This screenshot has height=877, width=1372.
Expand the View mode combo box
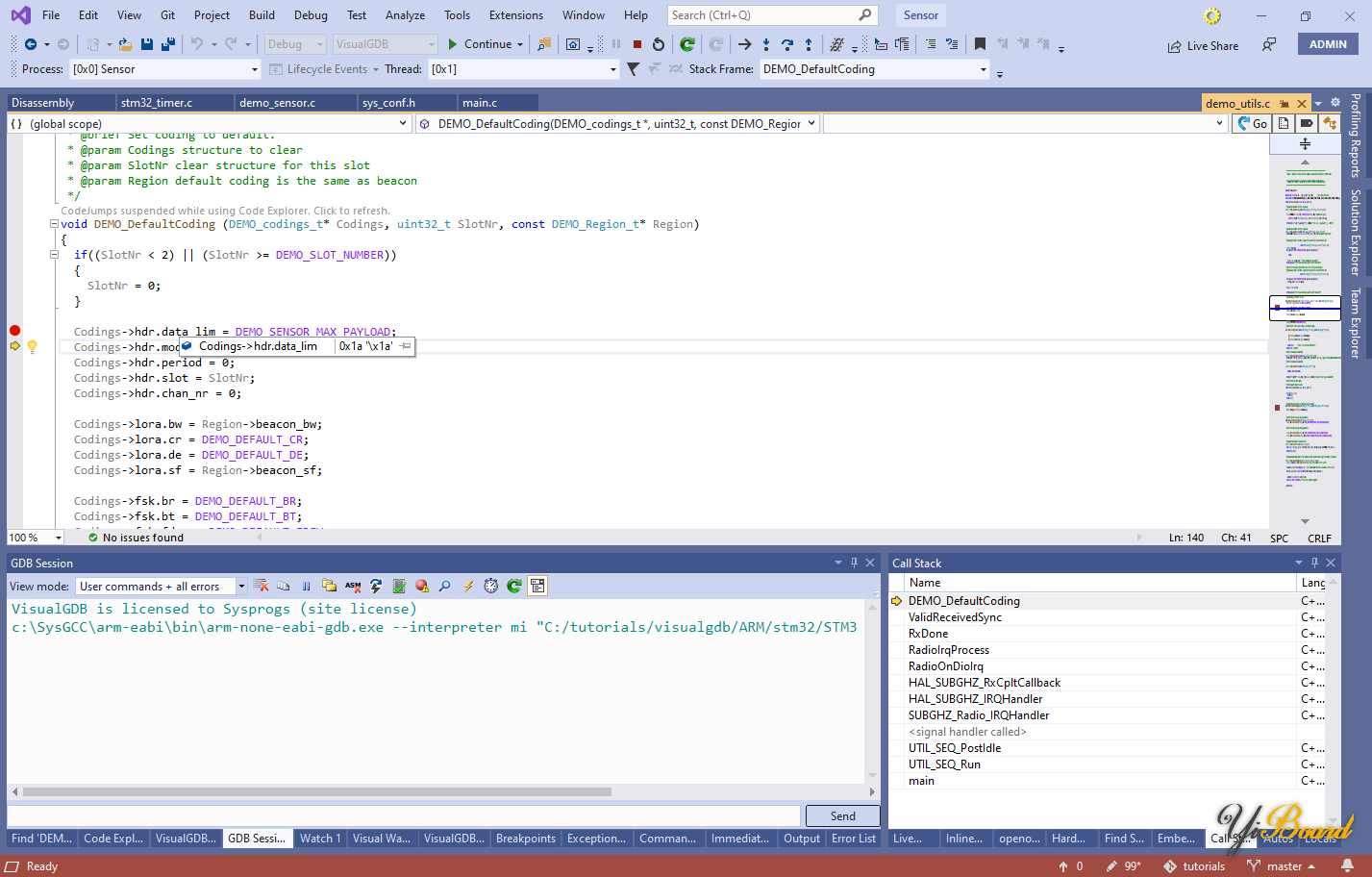[x=241, y=586]
